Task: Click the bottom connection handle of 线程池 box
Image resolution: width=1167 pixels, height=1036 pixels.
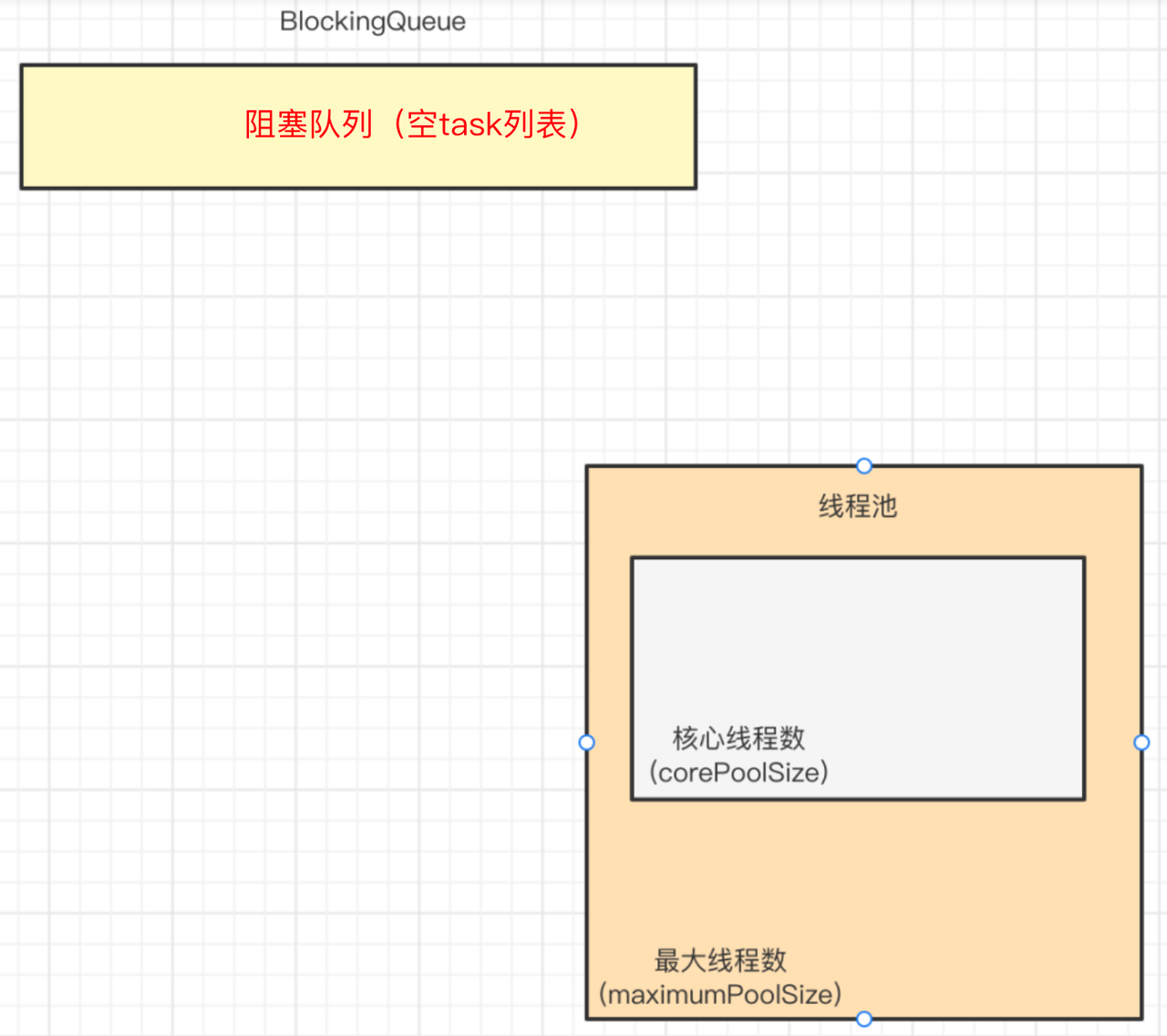Action: coord(864,1019)
